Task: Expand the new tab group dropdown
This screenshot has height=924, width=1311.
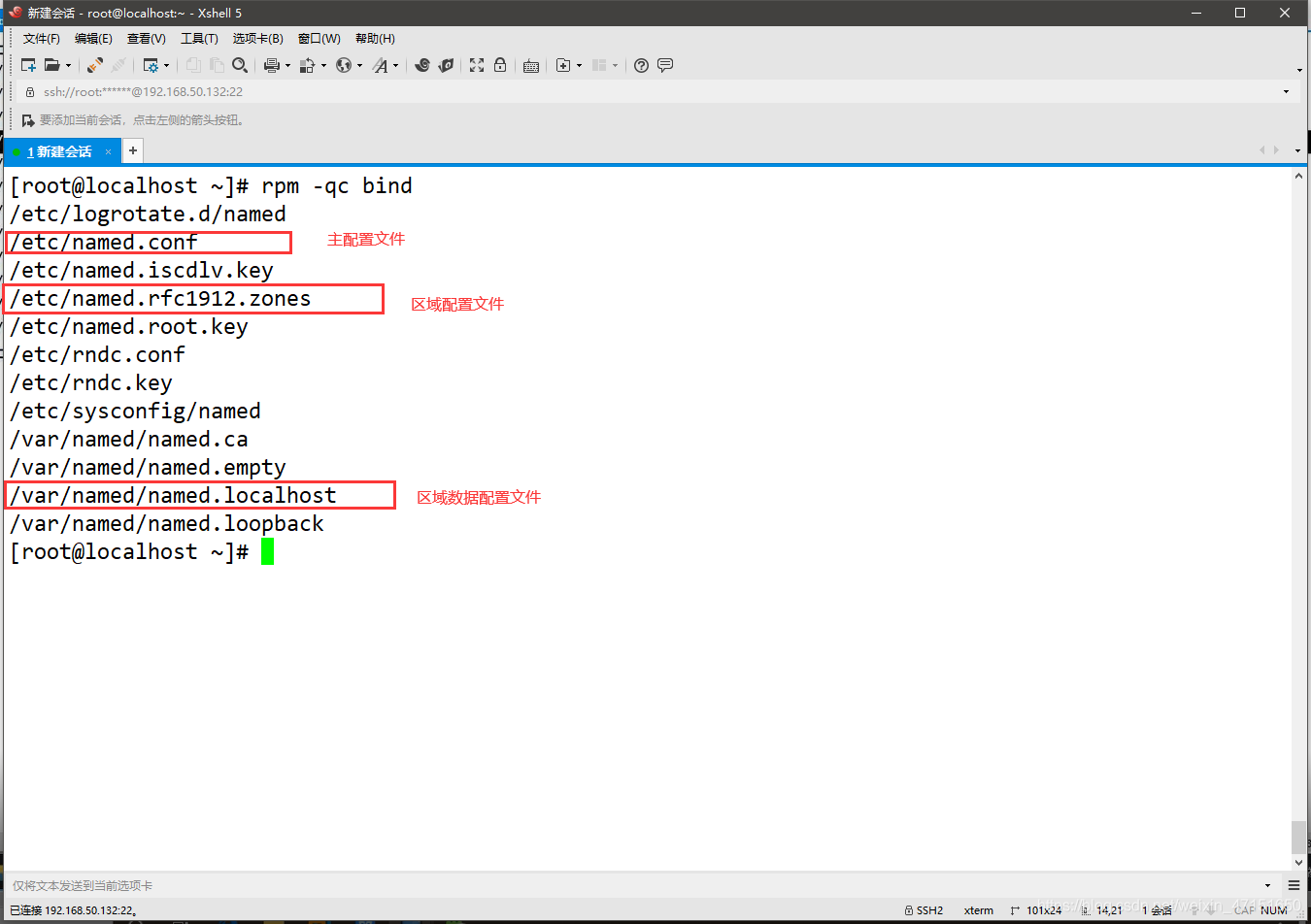Action: pyautogui.click(x=580, y=66)
